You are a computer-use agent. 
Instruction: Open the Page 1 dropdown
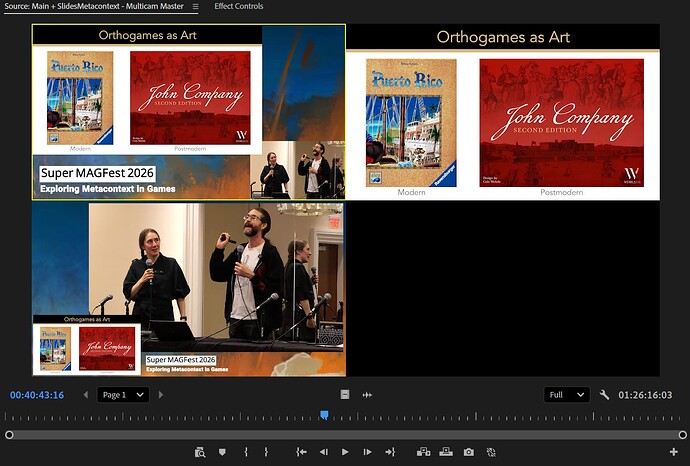click(123, 395)
